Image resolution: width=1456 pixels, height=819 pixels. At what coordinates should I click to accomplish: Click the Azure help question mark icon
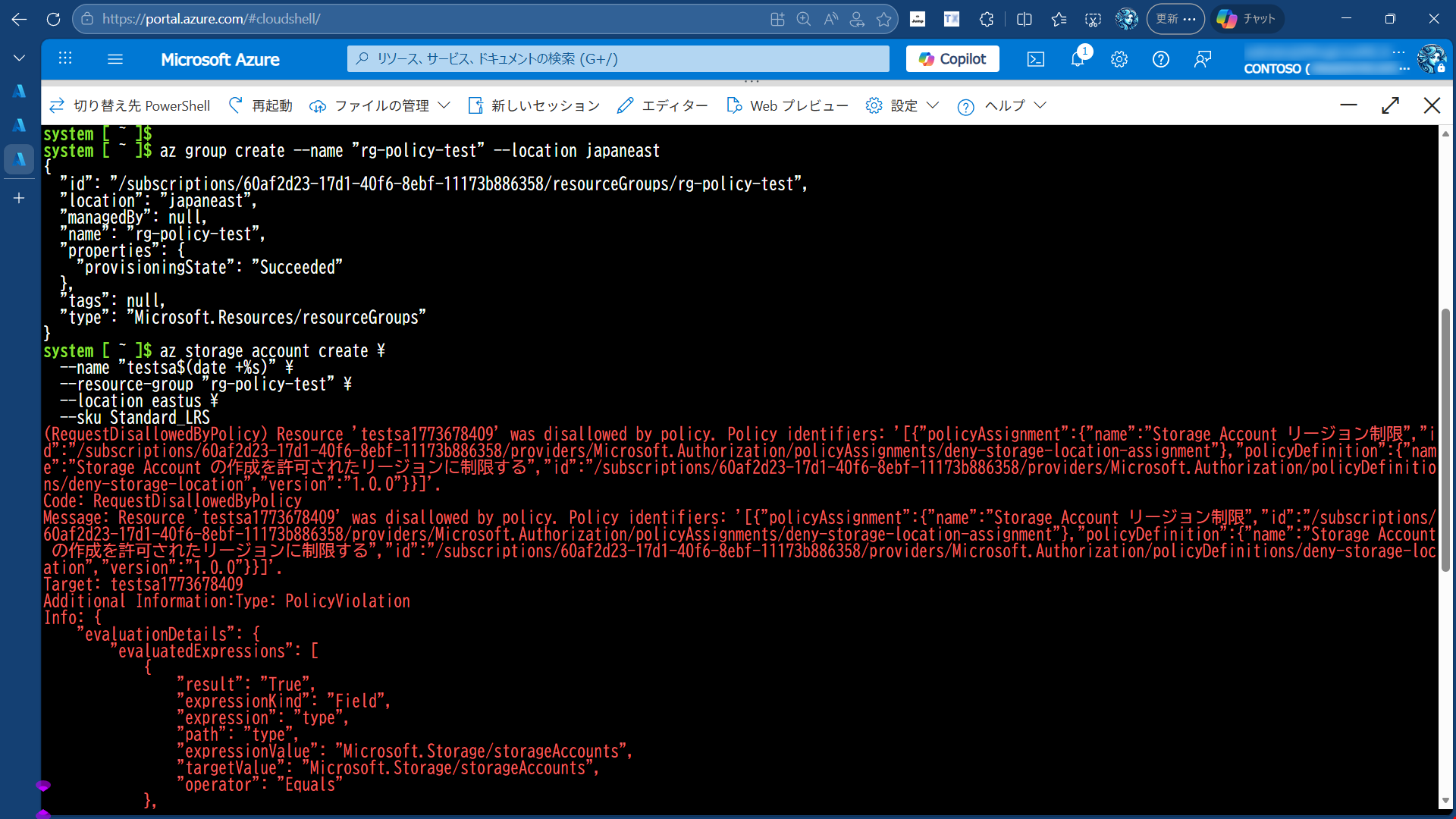click(1161, 59)
